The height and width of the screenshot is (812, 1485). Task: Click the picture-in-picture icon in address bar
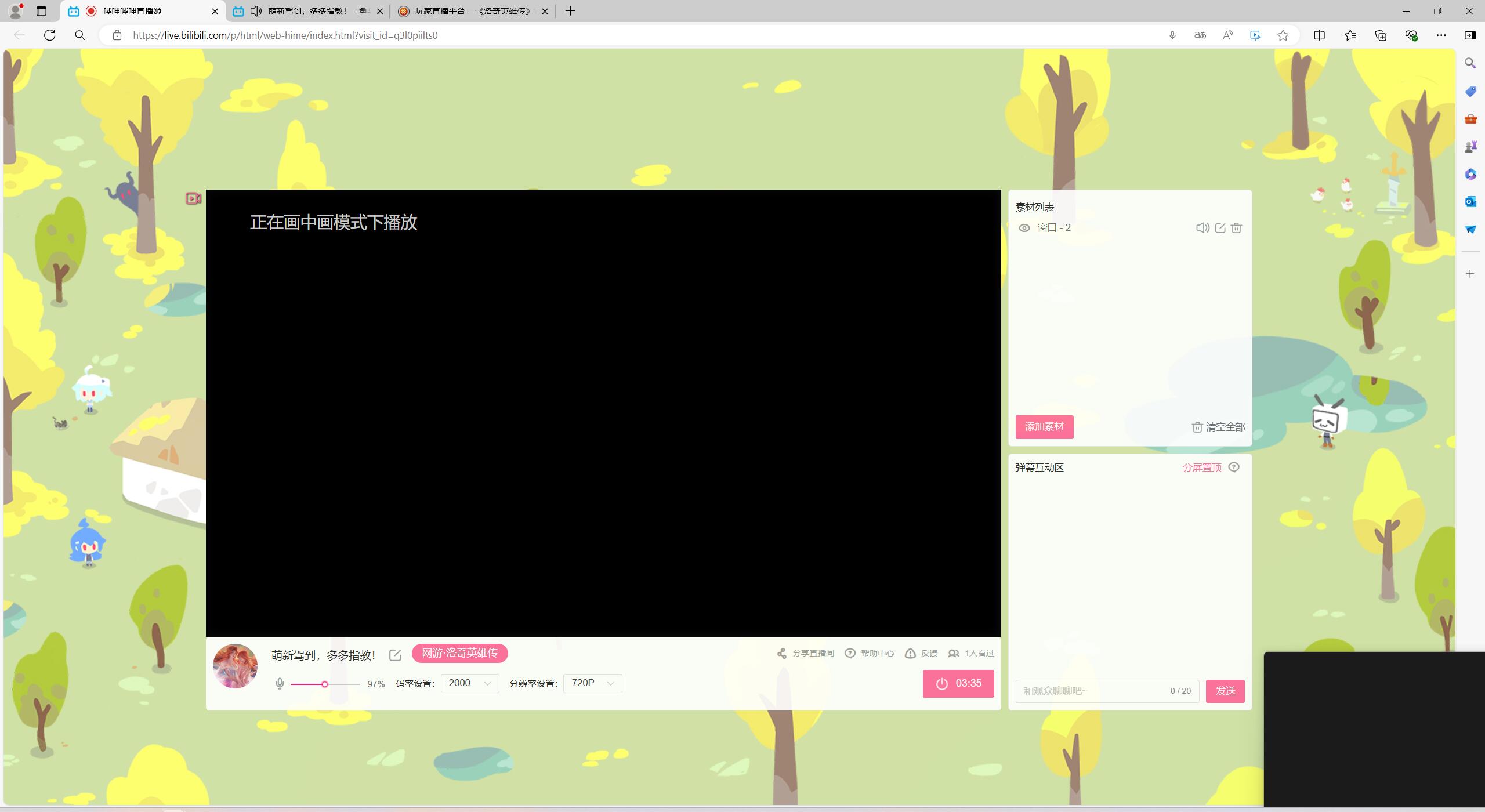click(1256, 35)
